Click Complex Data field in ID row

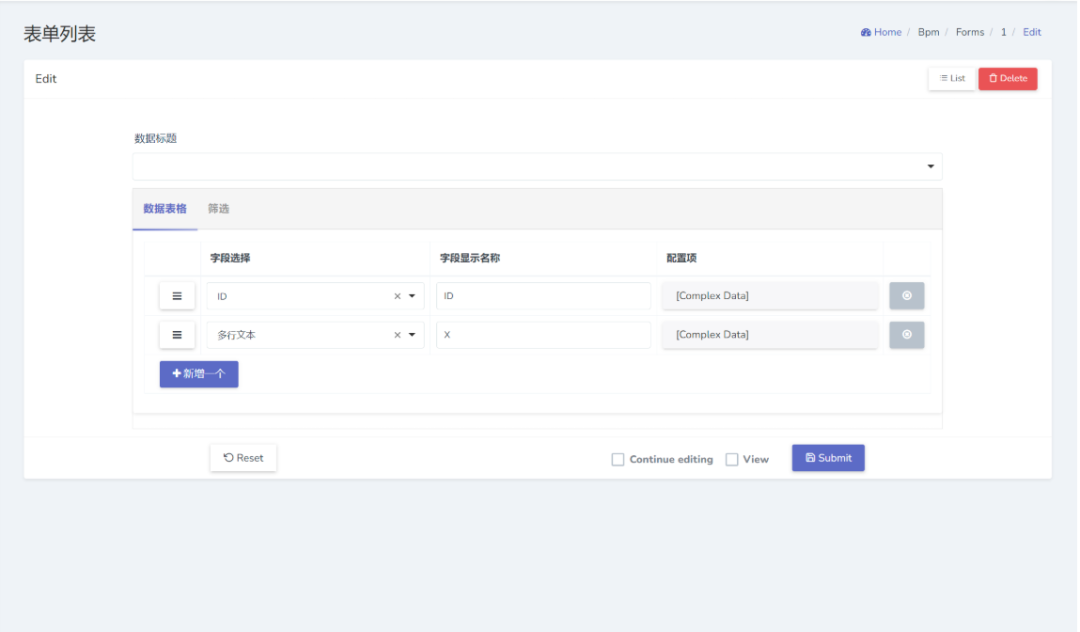(x=770, y=295)
